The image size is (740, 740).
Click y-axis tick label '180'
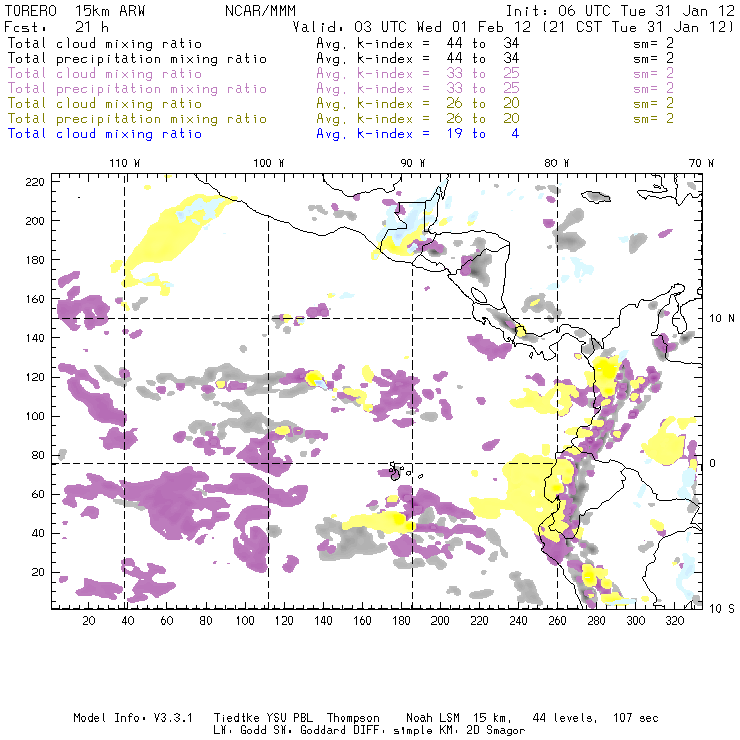35,260
